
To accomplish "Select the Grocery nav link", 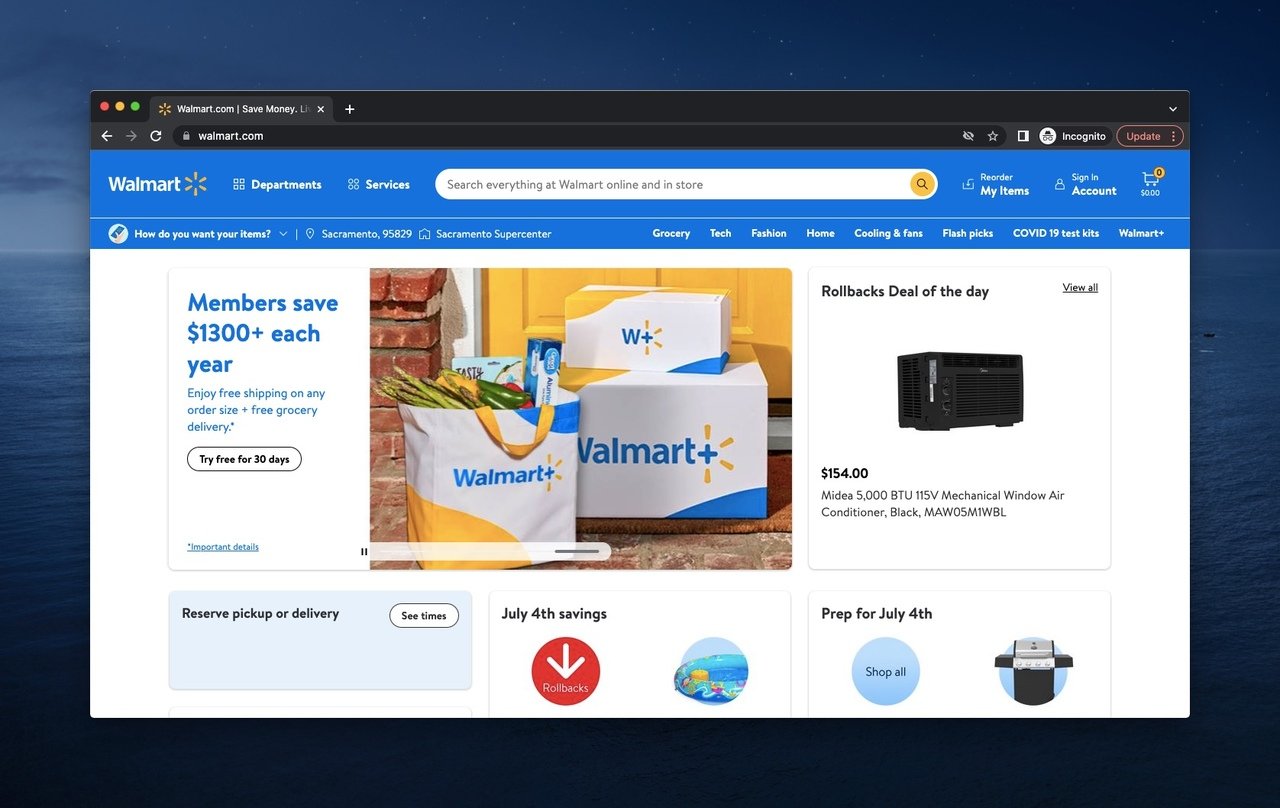I will click(671, 233).
